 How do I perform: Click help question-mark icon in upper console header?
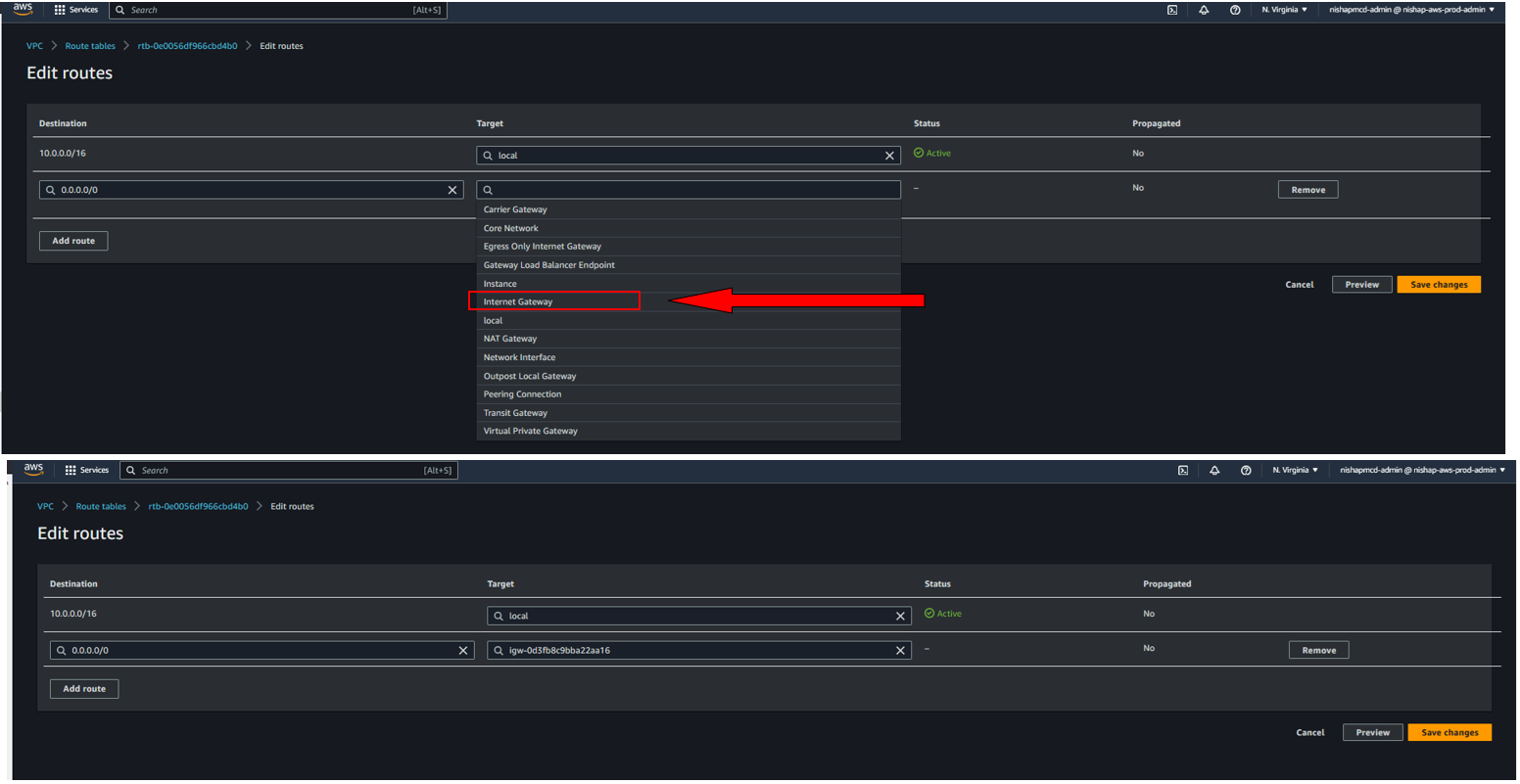1235,10
